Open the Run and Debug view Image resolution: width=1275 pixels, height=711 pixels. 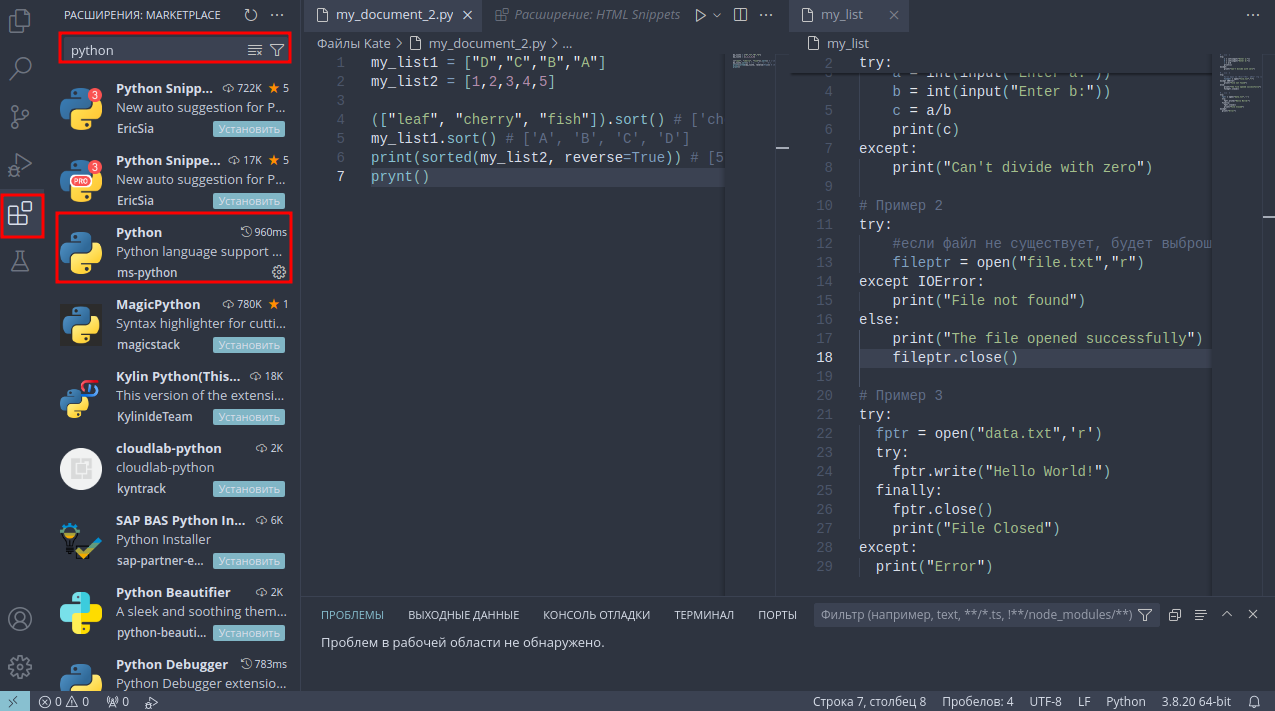20,165
